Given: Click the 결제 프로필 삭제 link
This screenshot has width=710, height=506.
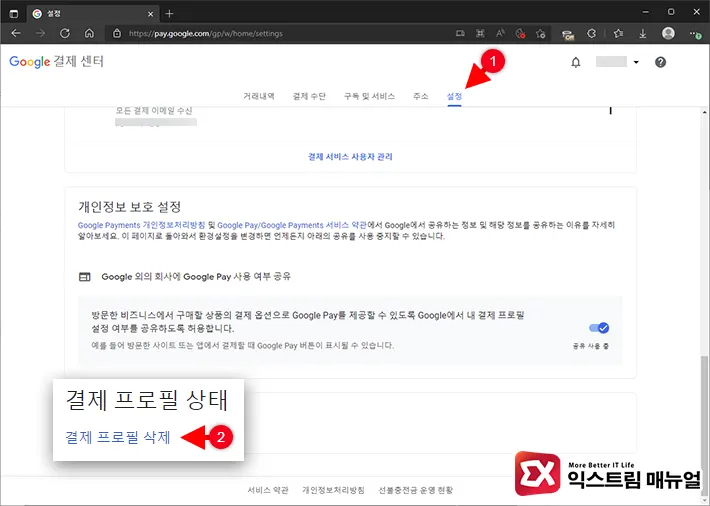Looking at the screenshot, I should pos(118,437).
